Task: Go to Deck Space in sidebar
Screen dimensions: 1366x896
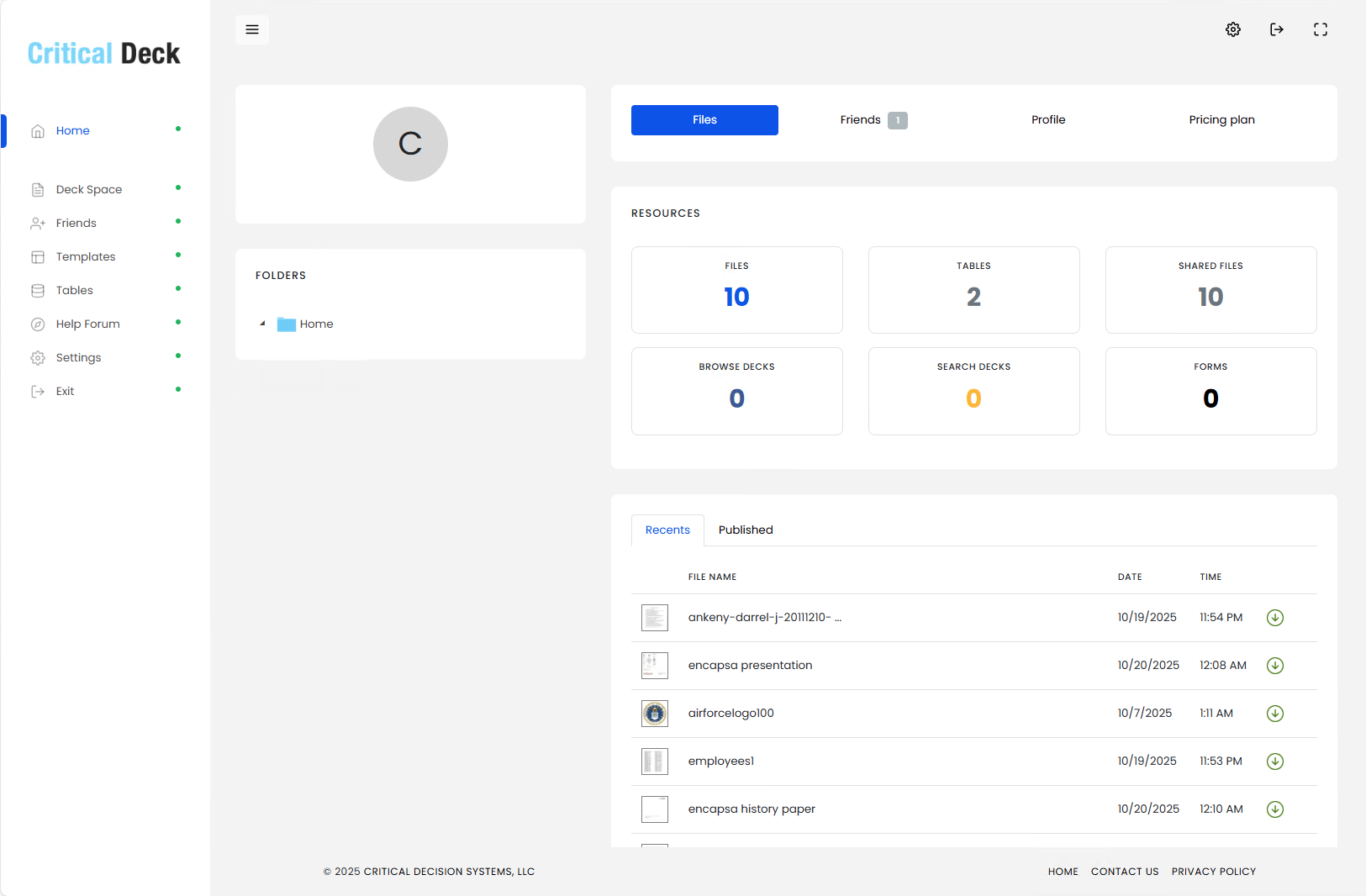Action: [89, 189]
